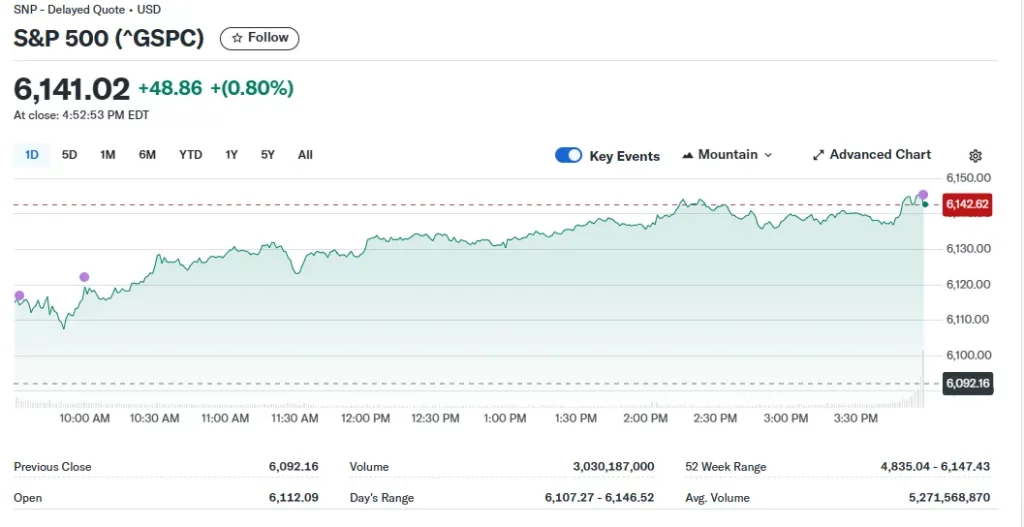Viewport: 1024px width, 527px height.
Task: Select the YTD range tab
Action: (x=190, y=155)
